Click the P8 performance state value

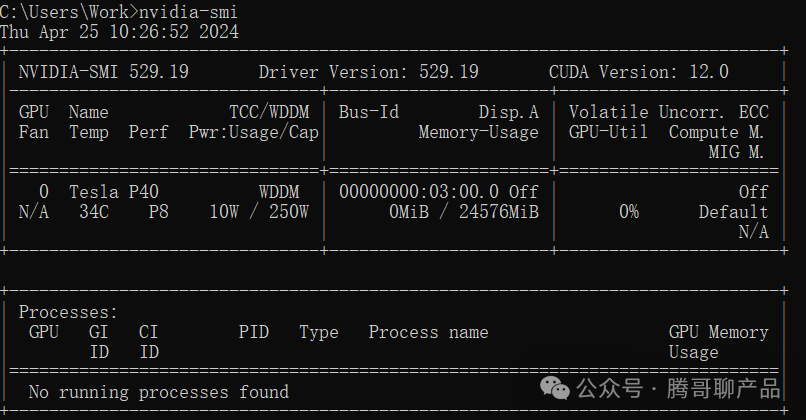coord(159,212)
